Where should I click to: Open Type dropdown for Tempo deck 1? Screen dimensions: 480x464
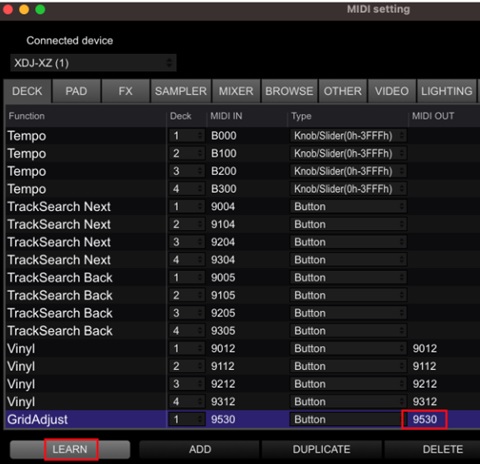[x=348, y=136]
